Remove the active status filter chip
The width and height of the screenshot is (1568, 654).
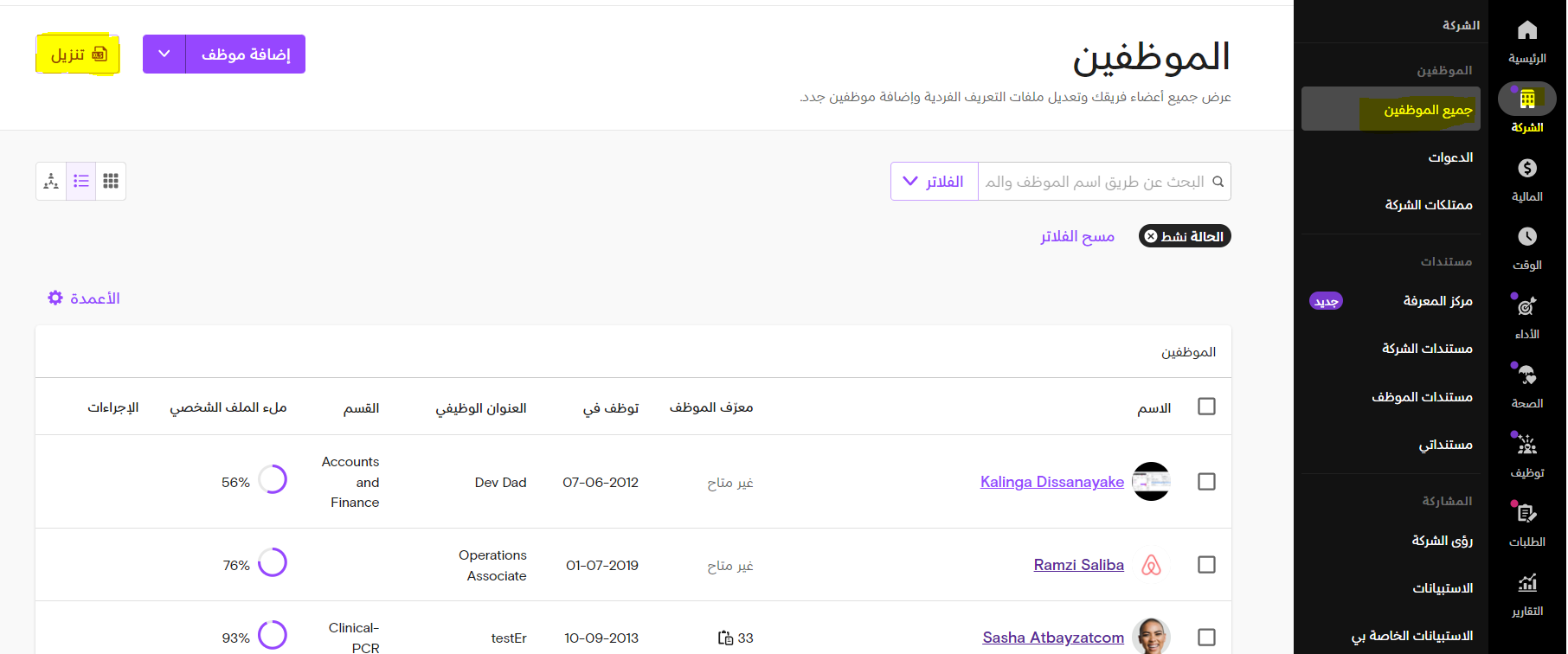1151,236
